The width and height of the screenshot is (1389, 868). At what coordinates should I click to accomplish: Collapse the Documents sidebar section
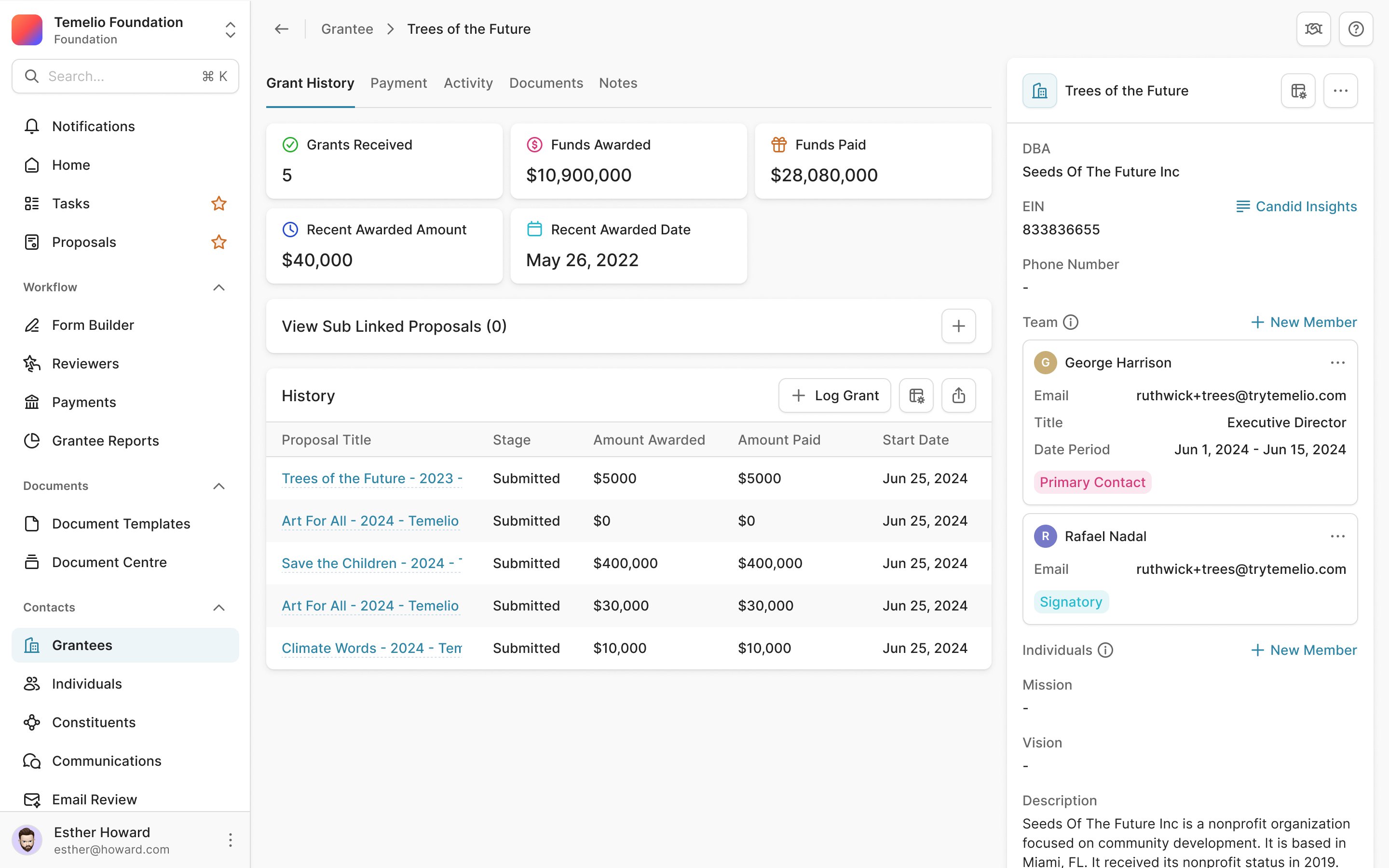coord(218,486)
